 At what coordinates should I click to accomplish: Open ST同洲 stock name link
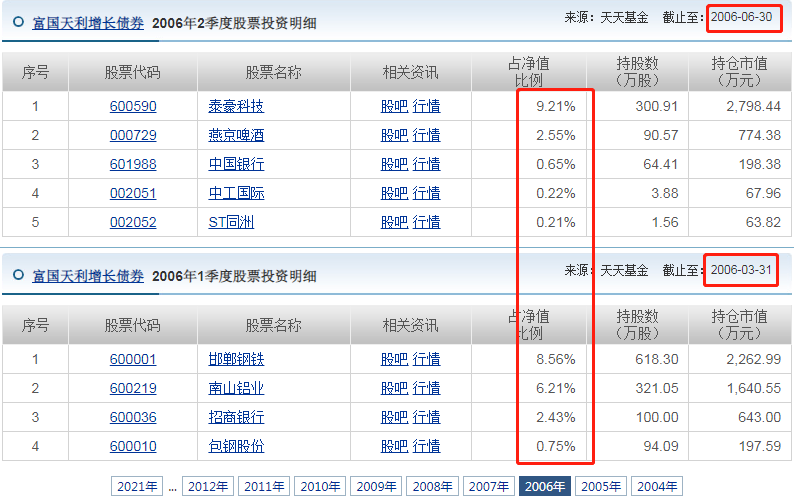(x=231, y=222)
